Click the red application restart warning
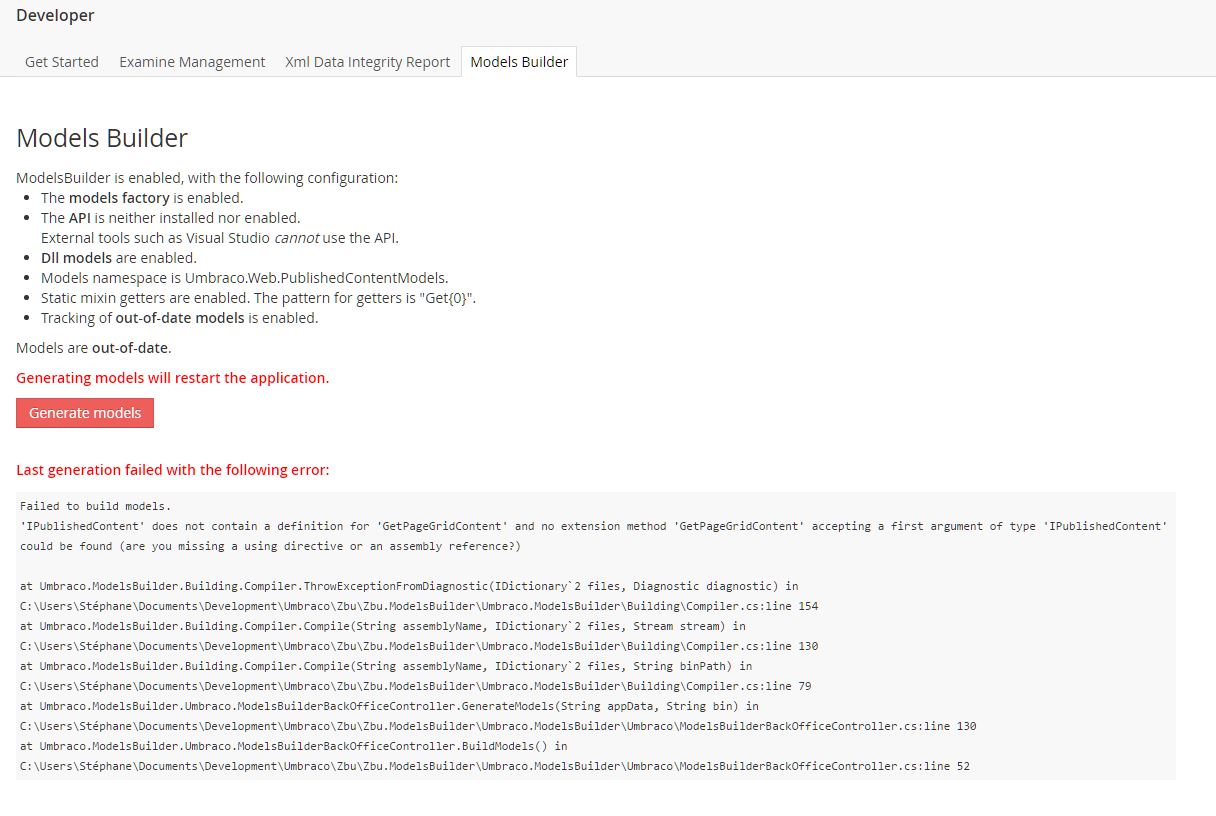Screen dimensions: 1216x816 (172, 378)
